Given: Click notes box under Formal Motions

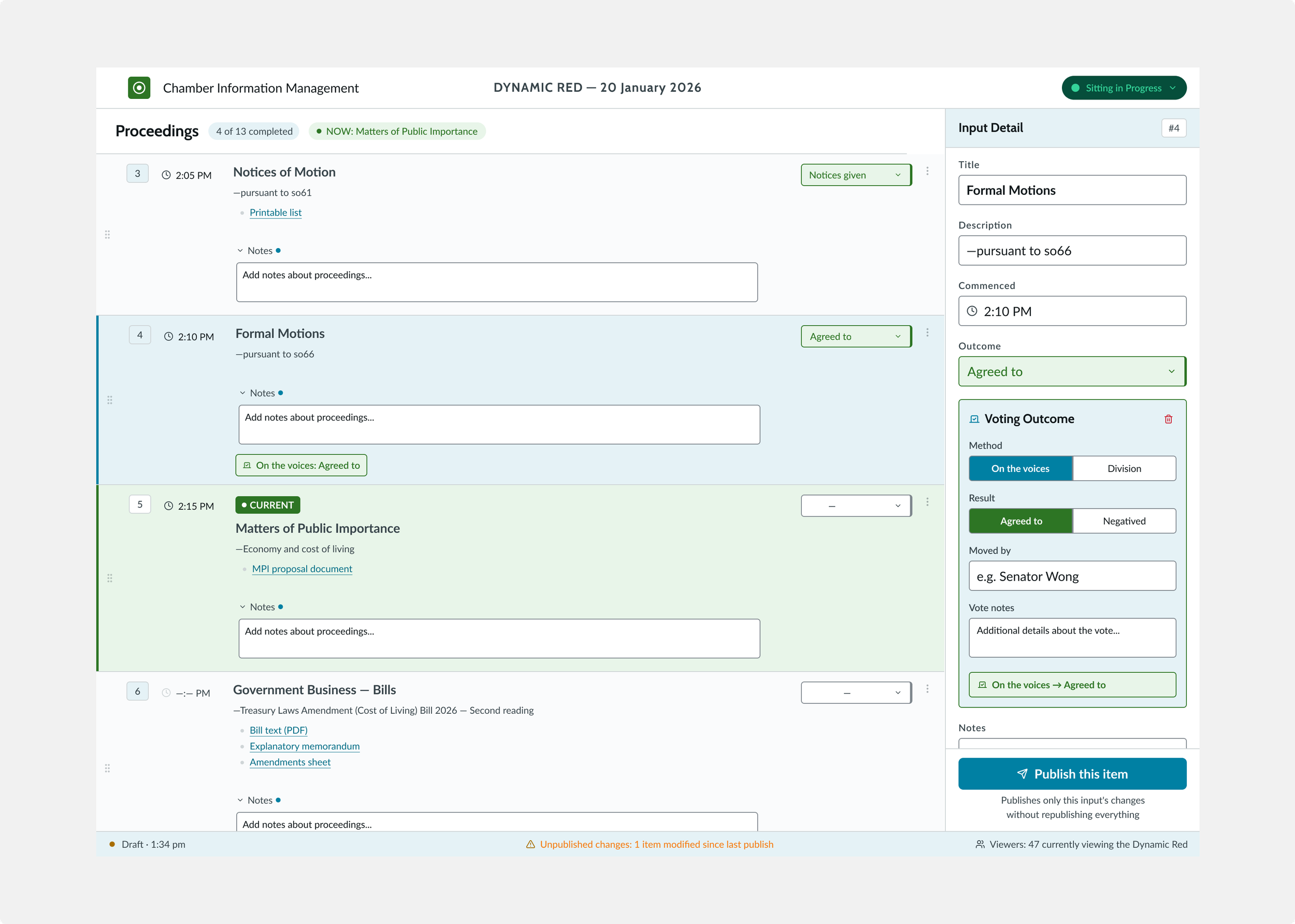Looking at the screenshot, I should (499, 424).
